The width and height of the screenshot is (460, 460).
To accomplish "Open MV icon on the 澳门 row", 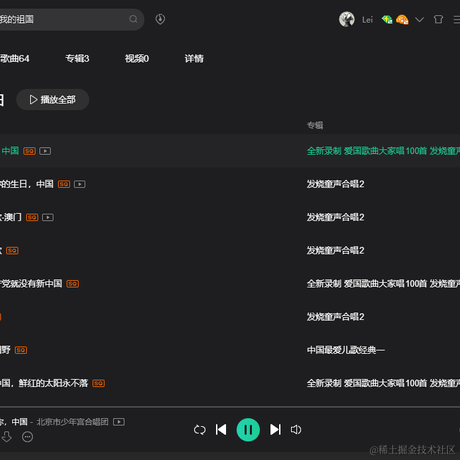I will tap(48, 217).
